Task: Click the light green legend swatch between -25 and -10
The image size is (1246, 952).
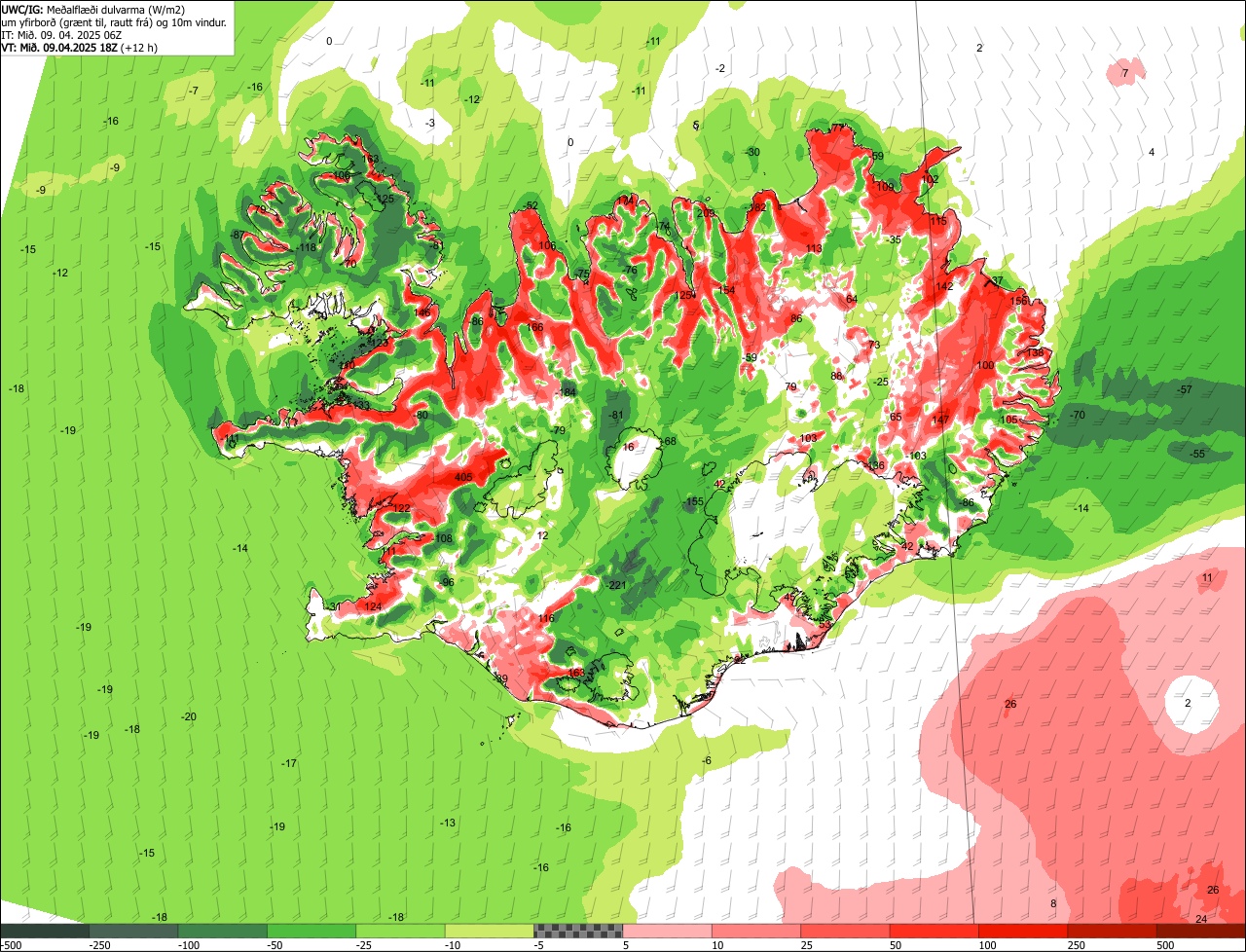Action: [401, 931]
